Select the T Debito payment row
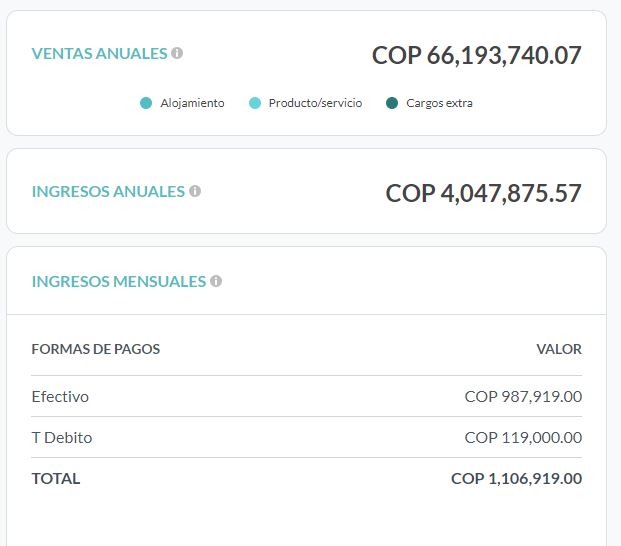 pos(307,438)
